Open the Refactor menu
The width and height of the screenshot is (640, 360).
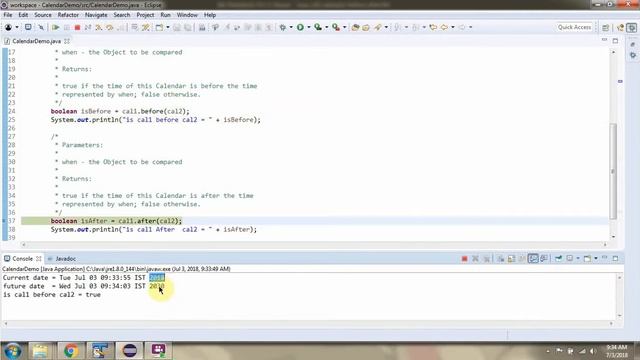click(68, 15)
